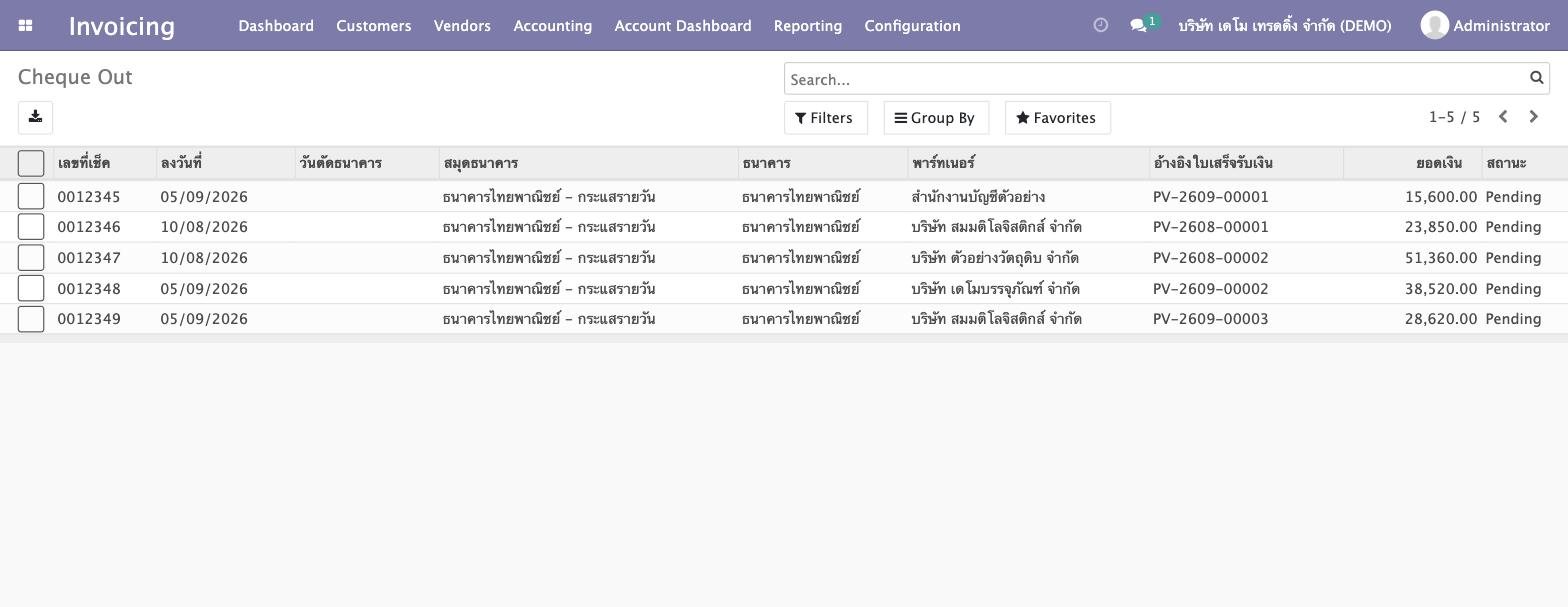Open the Group By dropdown
The image size is (1568, 607).
[936, 118]
